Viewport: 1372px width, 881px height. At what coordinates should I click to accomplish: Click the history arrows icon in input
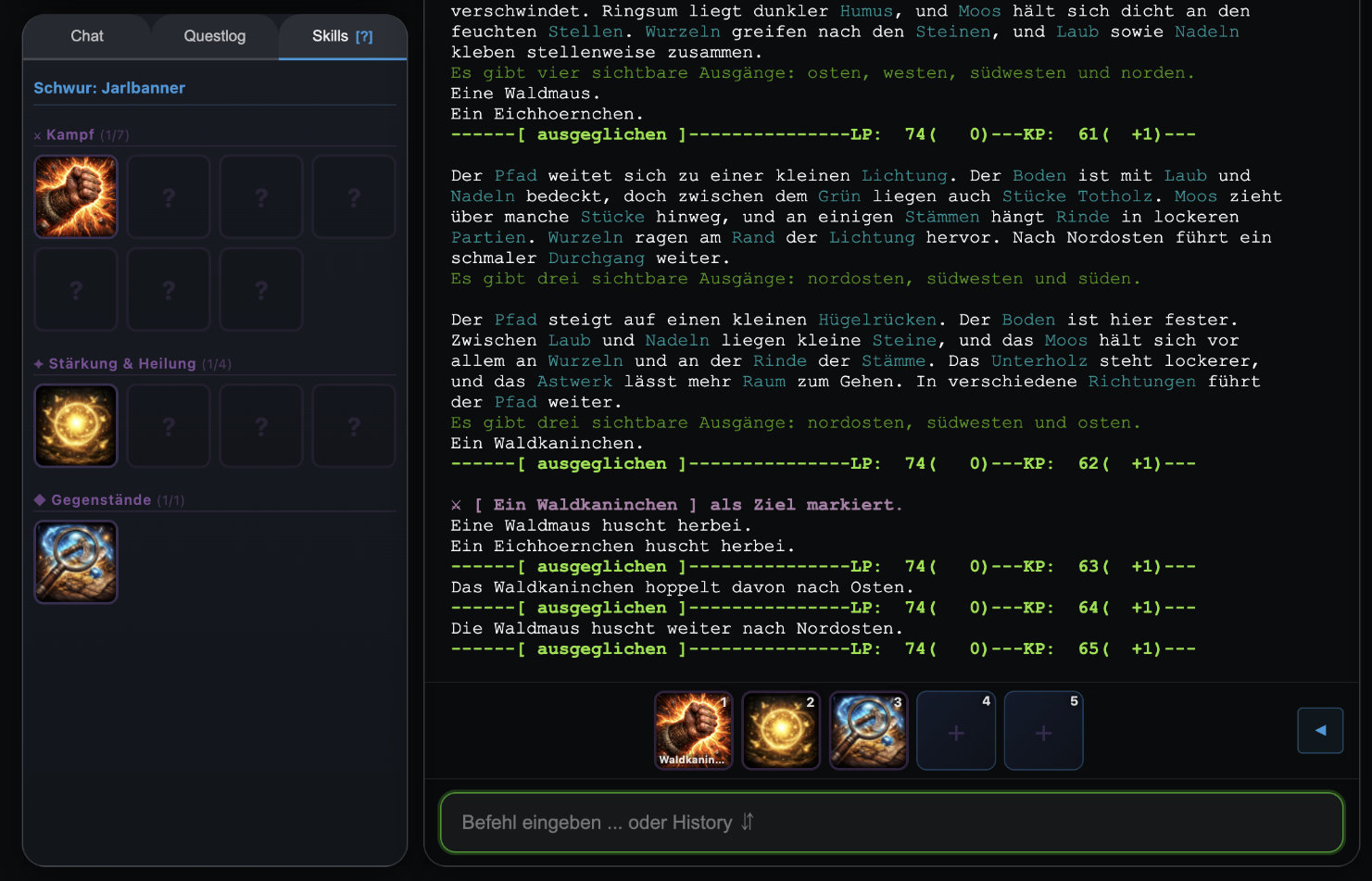pos(748,822)
